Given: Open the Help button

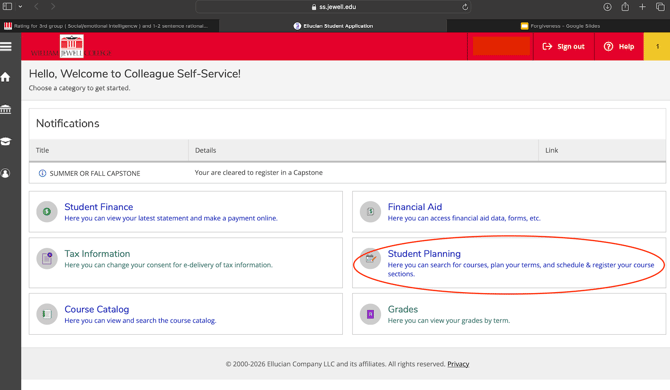Looking at the screenshot, I should tap(619, 47).
